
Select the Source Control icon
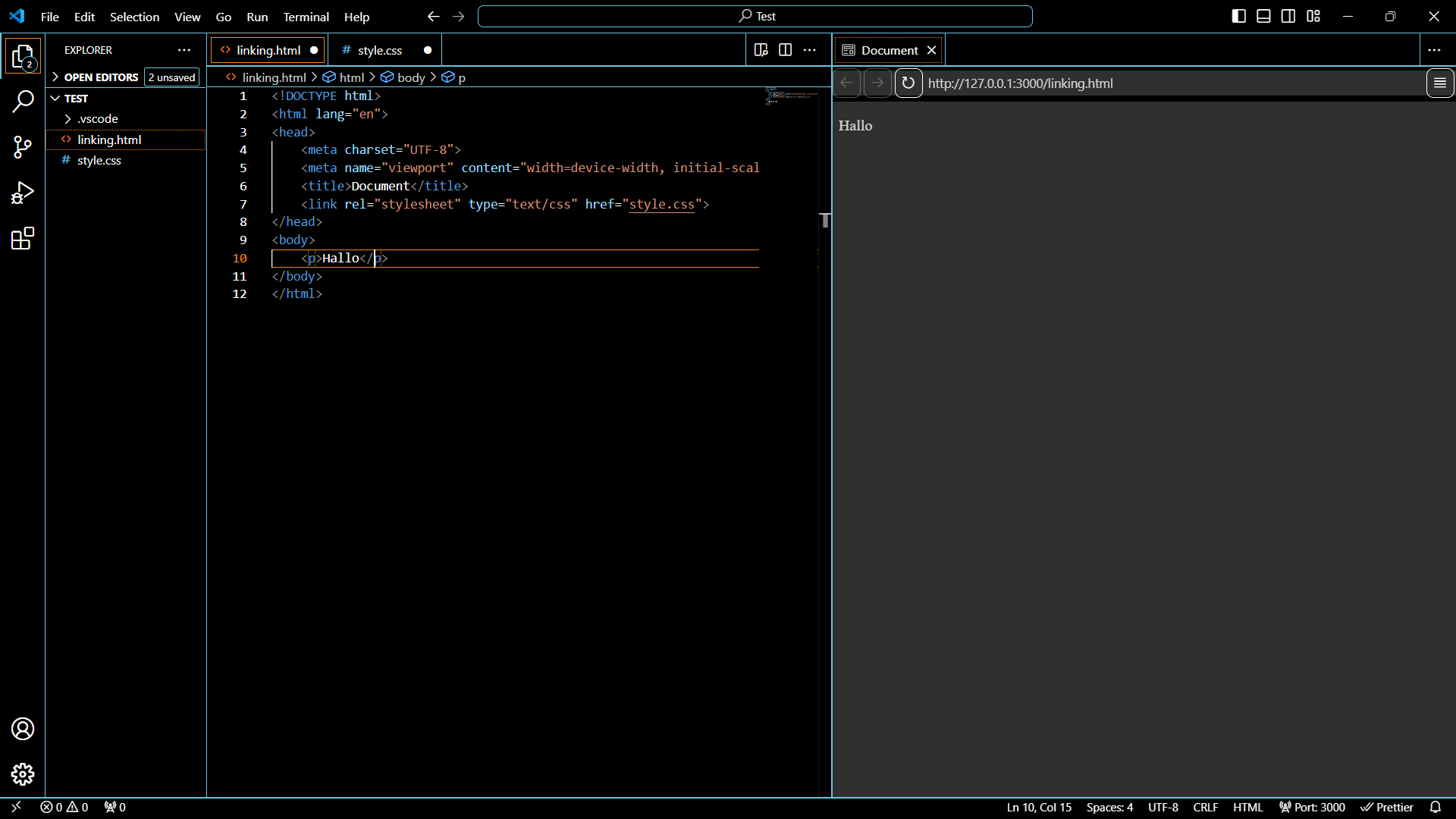click(23, 147)
